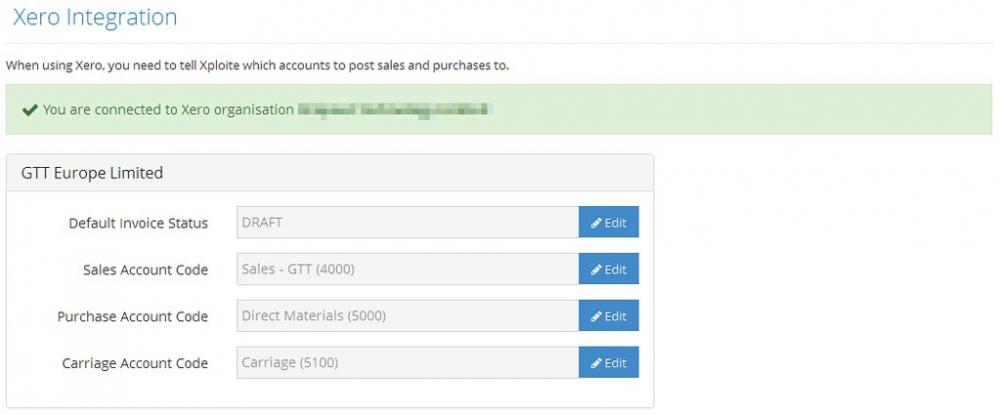Edit the Carriage Account Code setting

[x=608, y=363]
